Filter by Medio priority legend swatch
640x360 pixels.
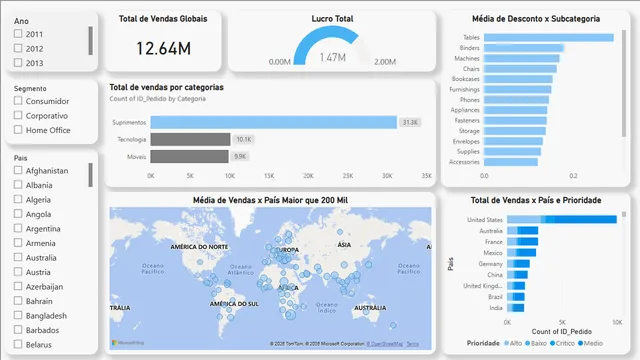580,343
